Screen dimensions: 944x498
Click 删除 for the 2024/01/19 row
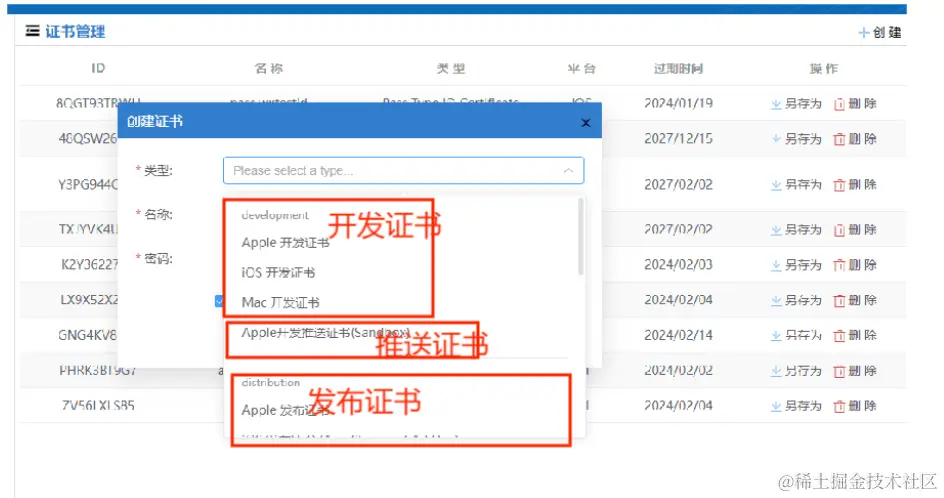855,104
